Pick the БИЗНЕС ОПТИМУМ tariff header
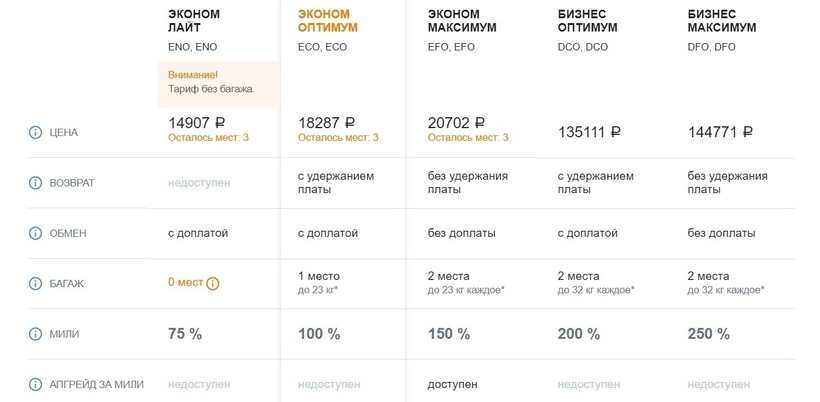Viewport: 820px width, 402px height. (x=587, y=21)
